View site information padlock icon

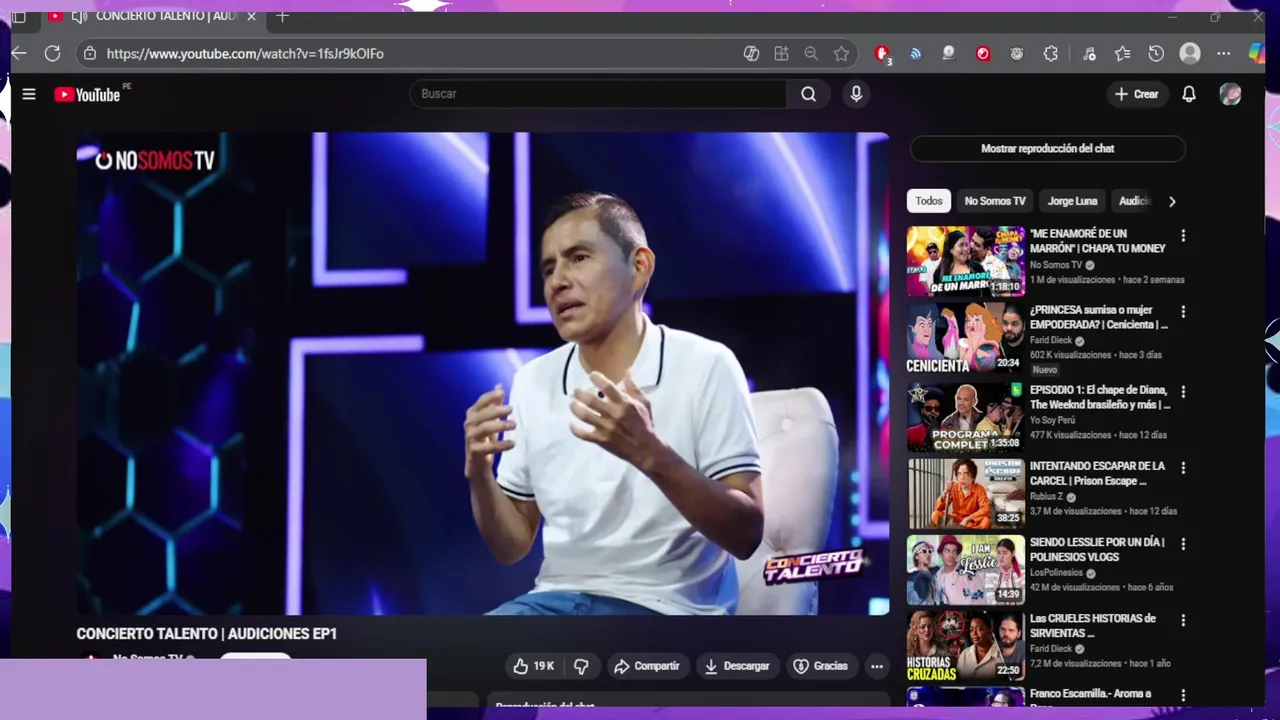[90, 54]
